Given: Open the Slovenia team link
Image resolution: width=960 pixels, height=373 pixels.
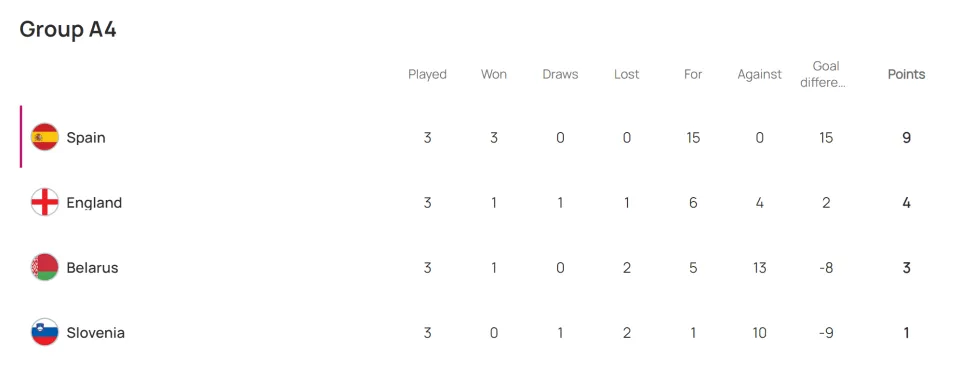Looking at the screenshot, I should [x=96, y=333].
